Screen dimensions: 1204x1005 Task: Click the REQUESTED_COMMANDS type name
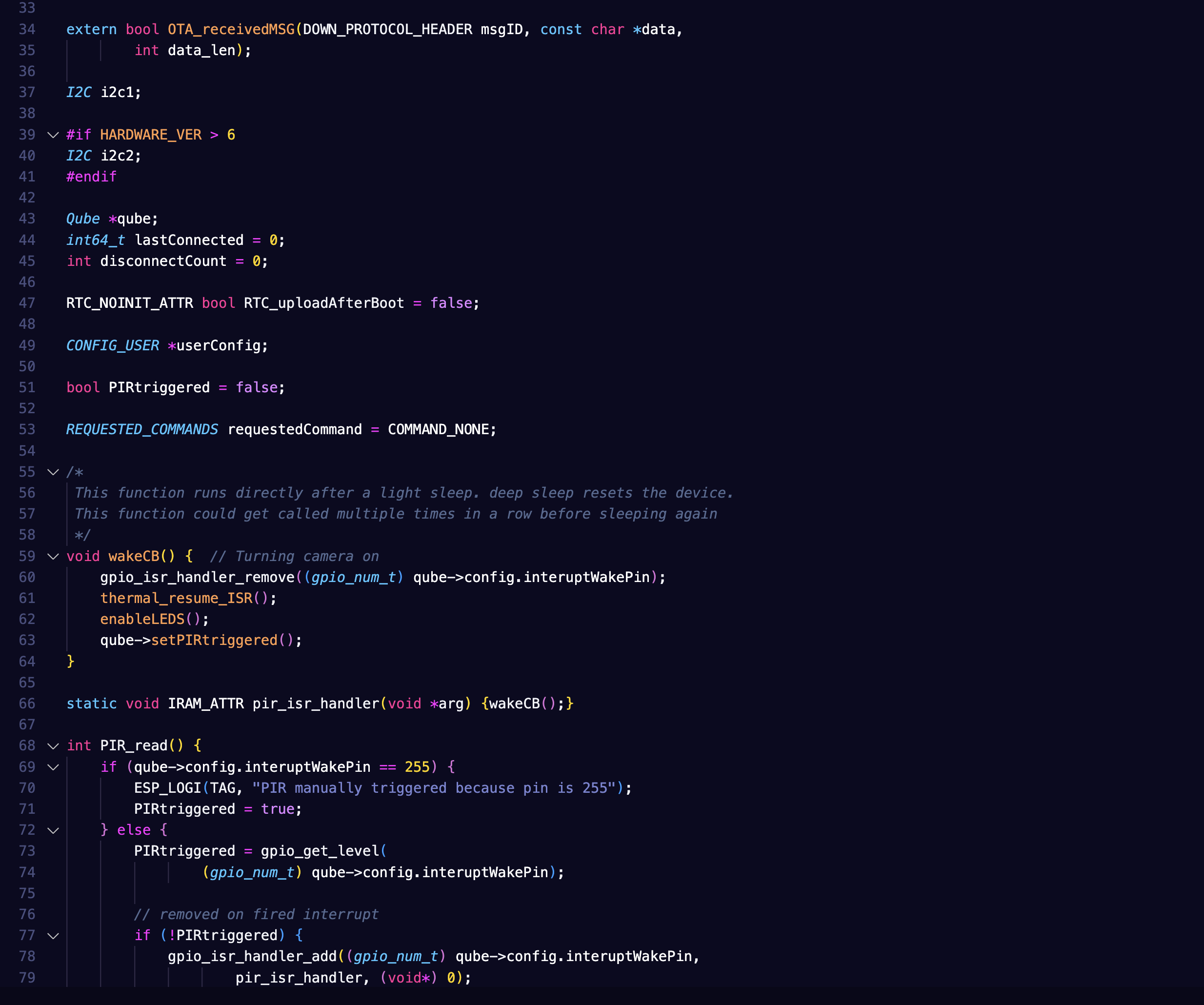coord(141,429)
